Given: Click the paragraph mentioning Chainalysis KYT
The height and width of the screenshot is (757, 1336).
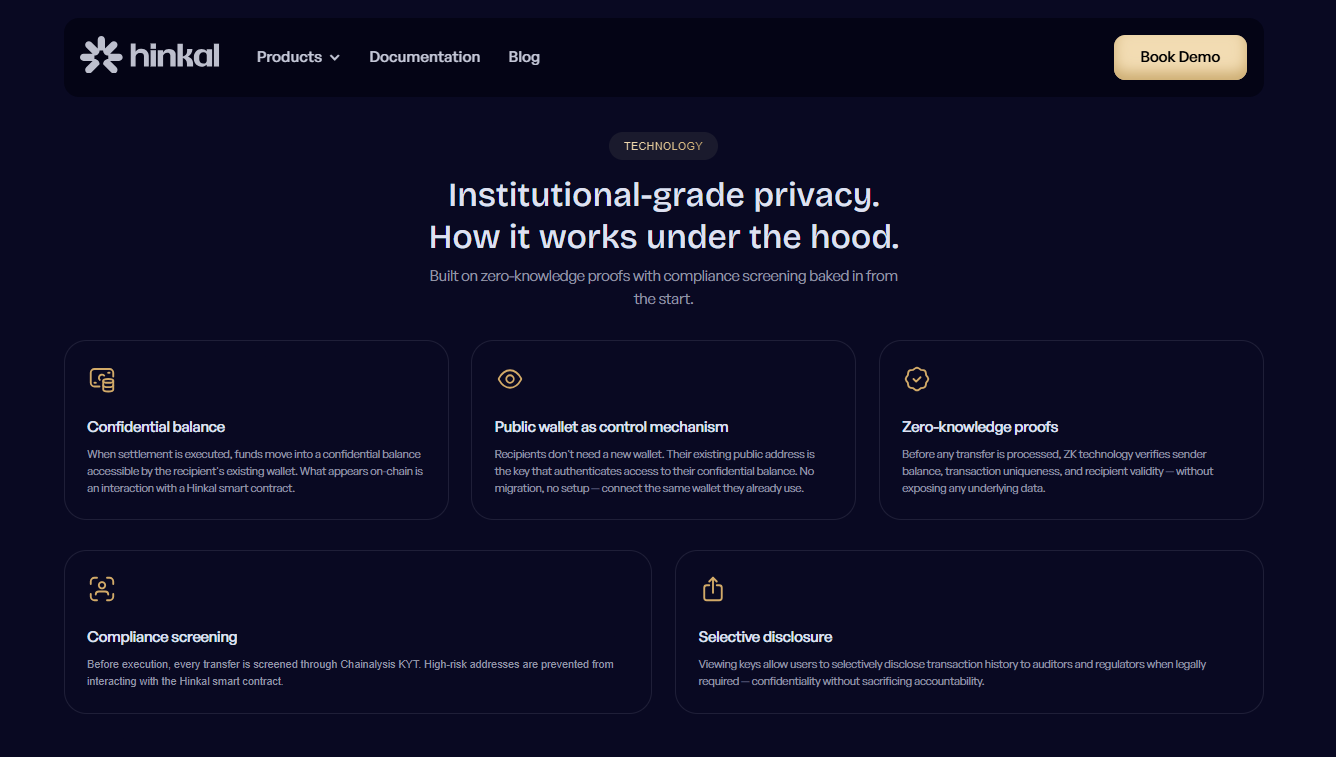Looking at the screenshot, I should click(350, 672).
